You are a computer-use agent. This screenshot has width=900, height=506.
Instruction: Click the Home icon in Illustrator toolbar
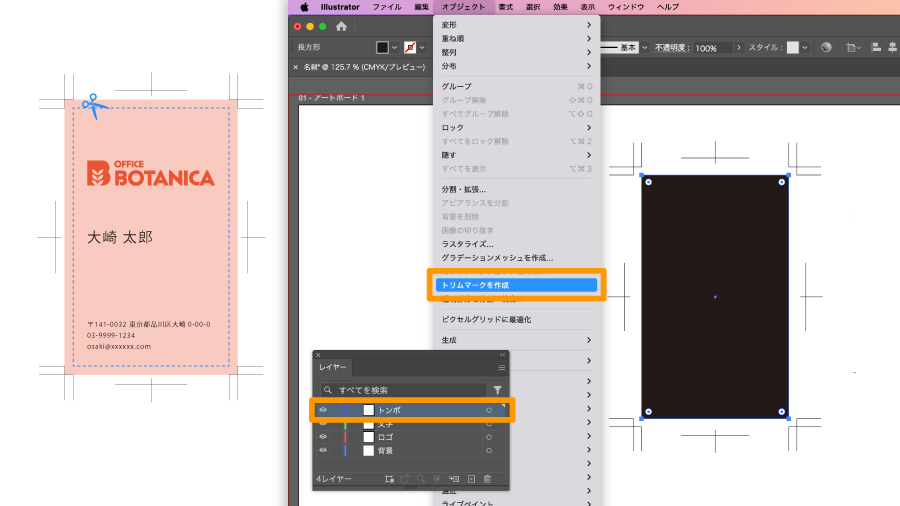point(342,26)
